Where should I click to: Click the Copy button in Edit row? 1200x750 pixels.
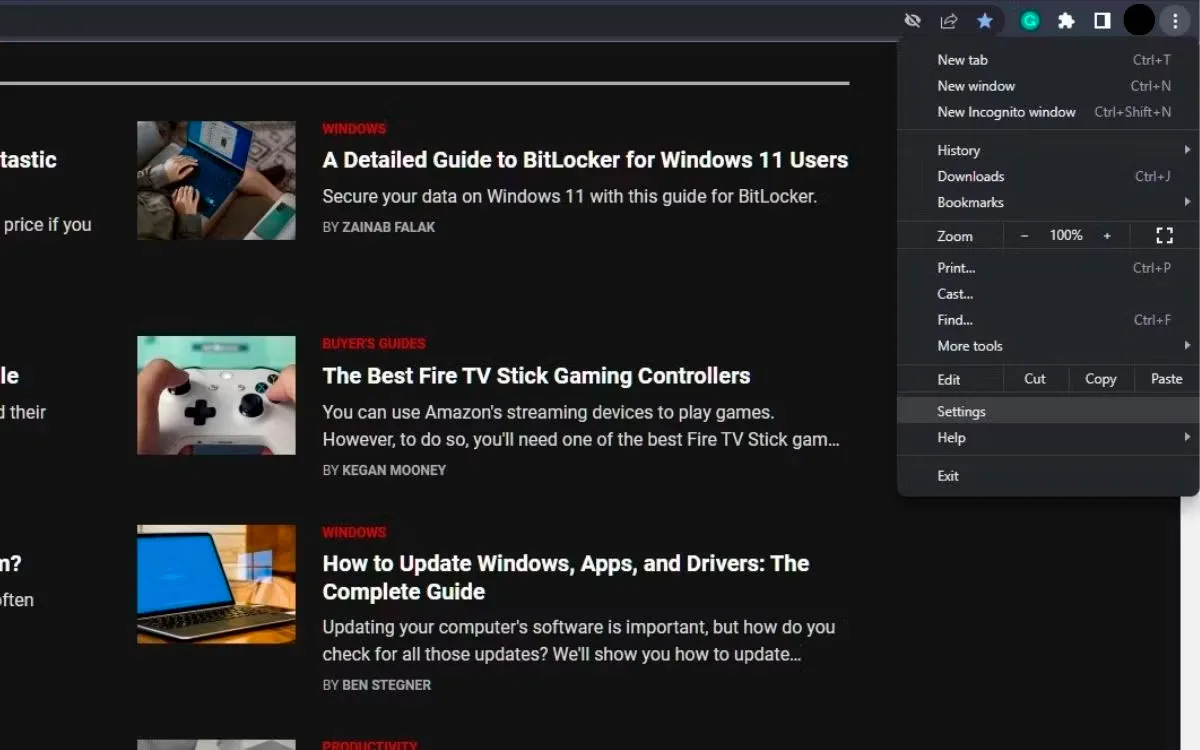[x=1101, y=379]
